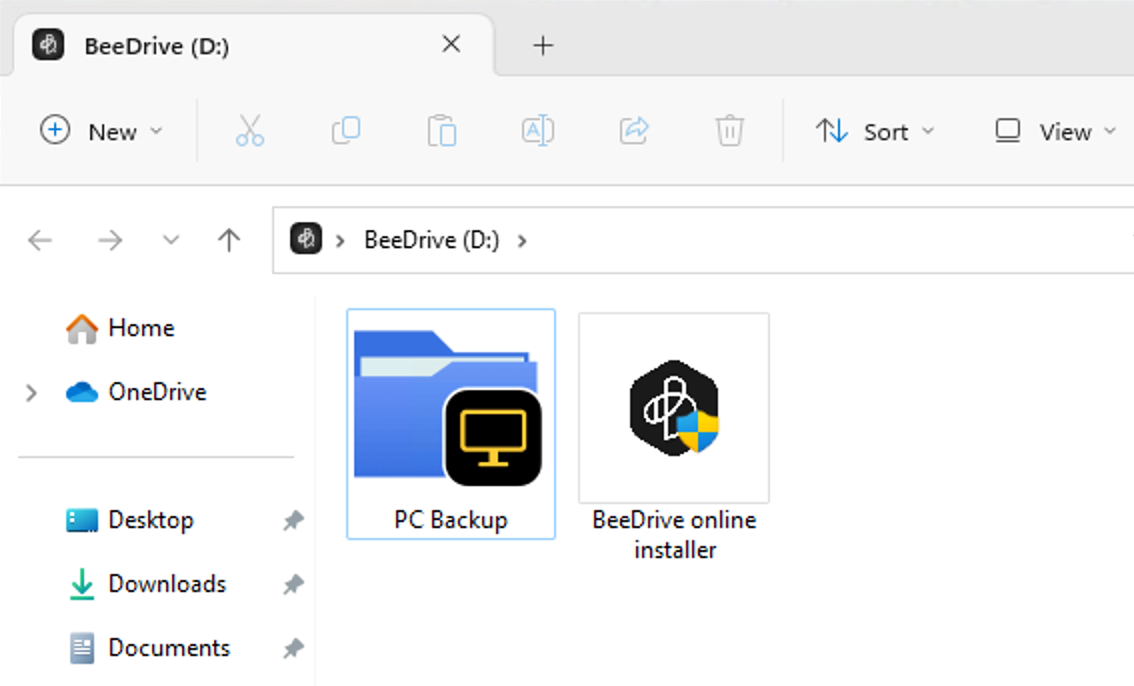Open the Sort options dropdown
Viewport: 1134px width, 686px height.
click(875, 132)
